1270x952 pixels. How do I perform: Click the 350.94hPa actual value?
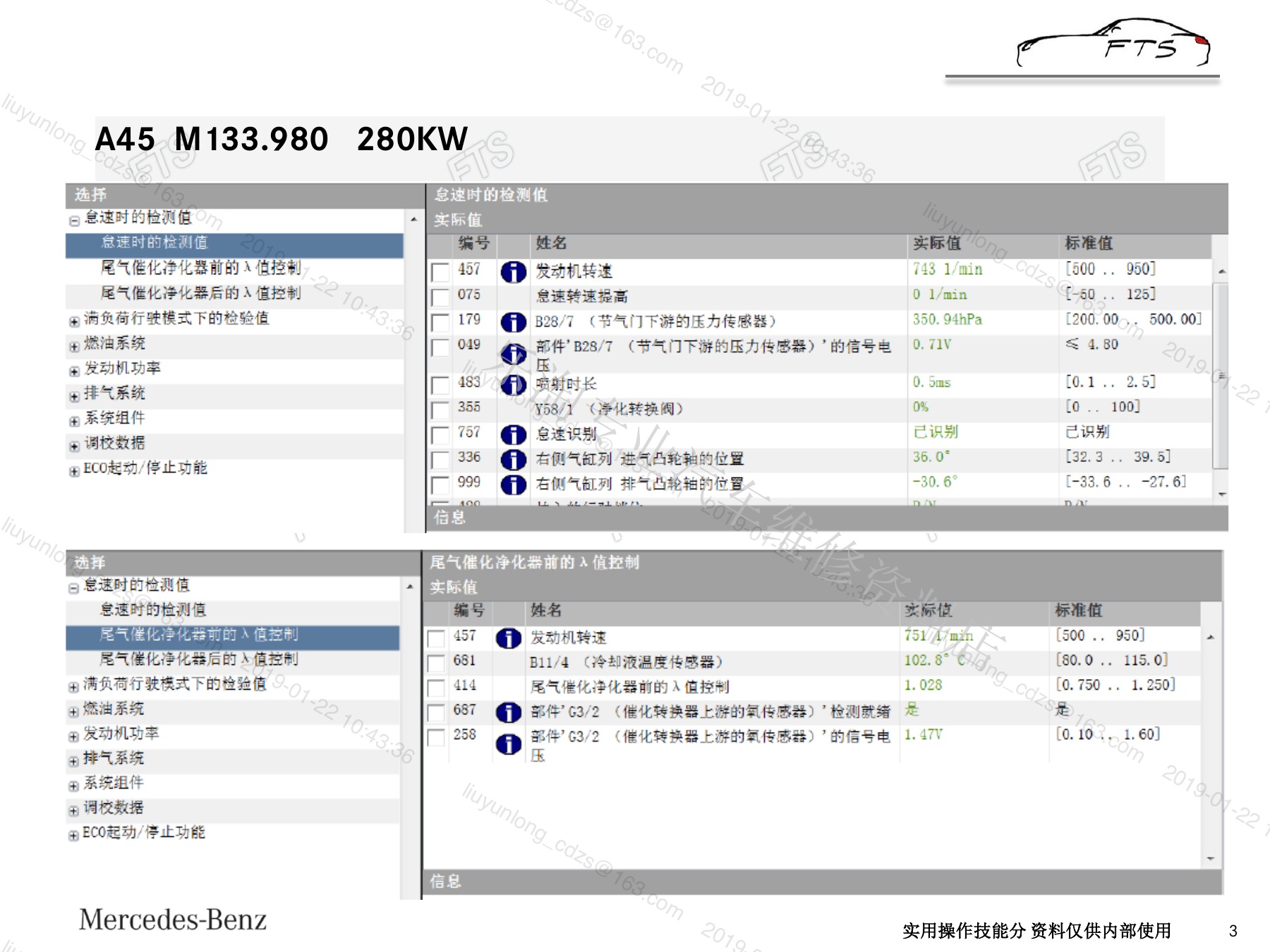pos(947,320)
